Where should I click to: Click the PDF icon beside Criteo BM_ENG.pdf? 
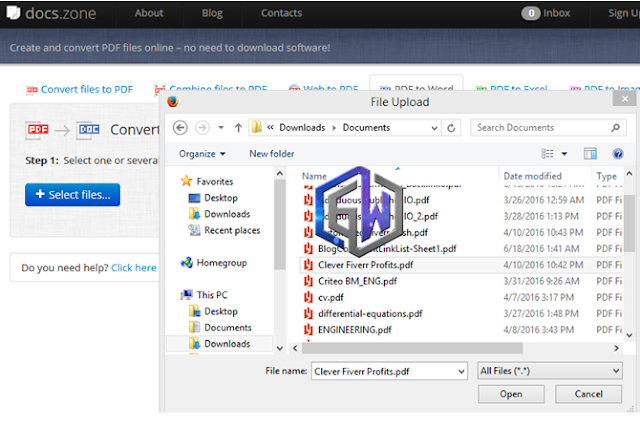tap(308, 281)
